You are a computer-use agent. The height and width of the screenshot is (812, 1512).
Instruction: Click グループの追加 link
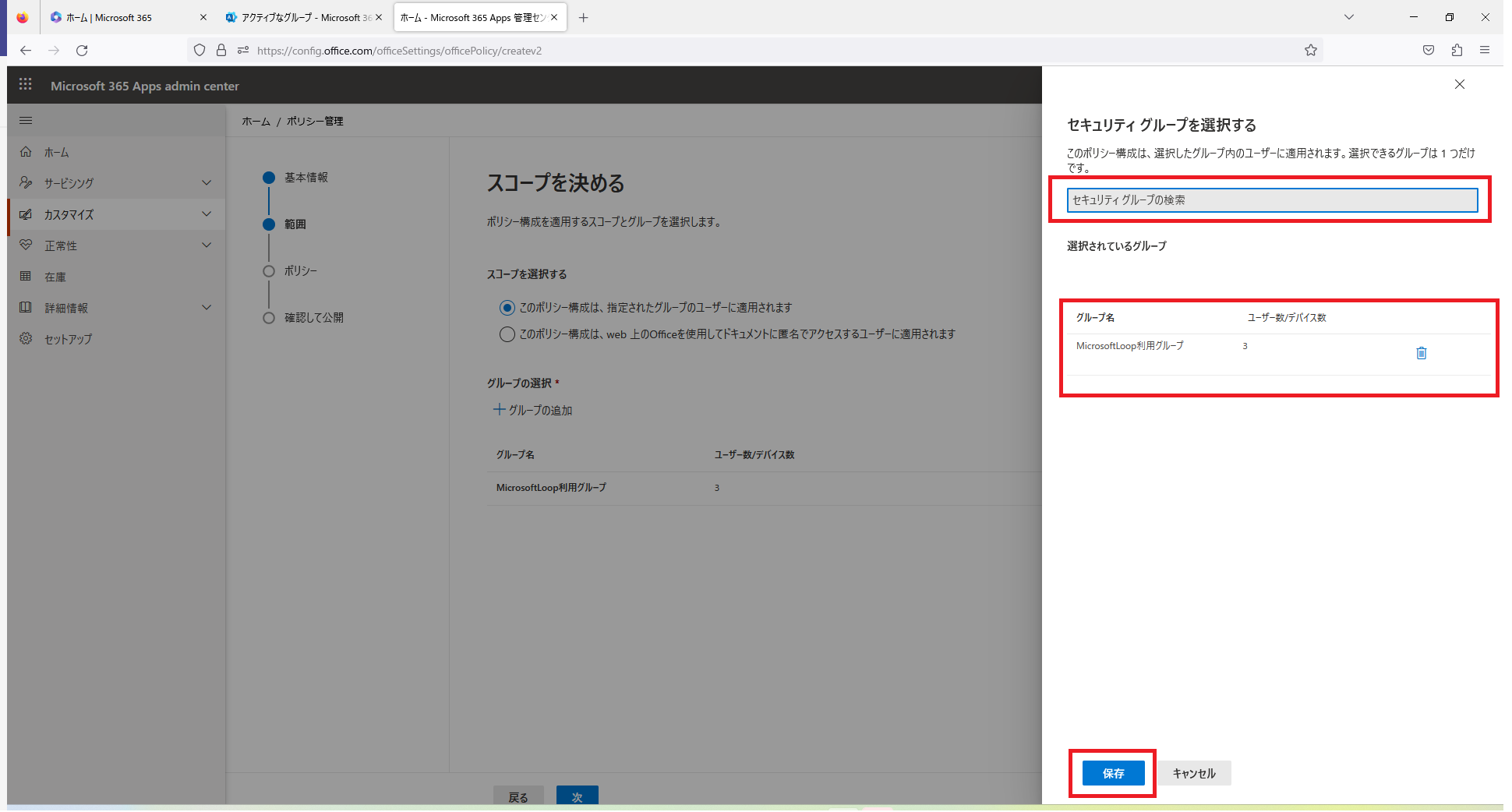(533, 410)
